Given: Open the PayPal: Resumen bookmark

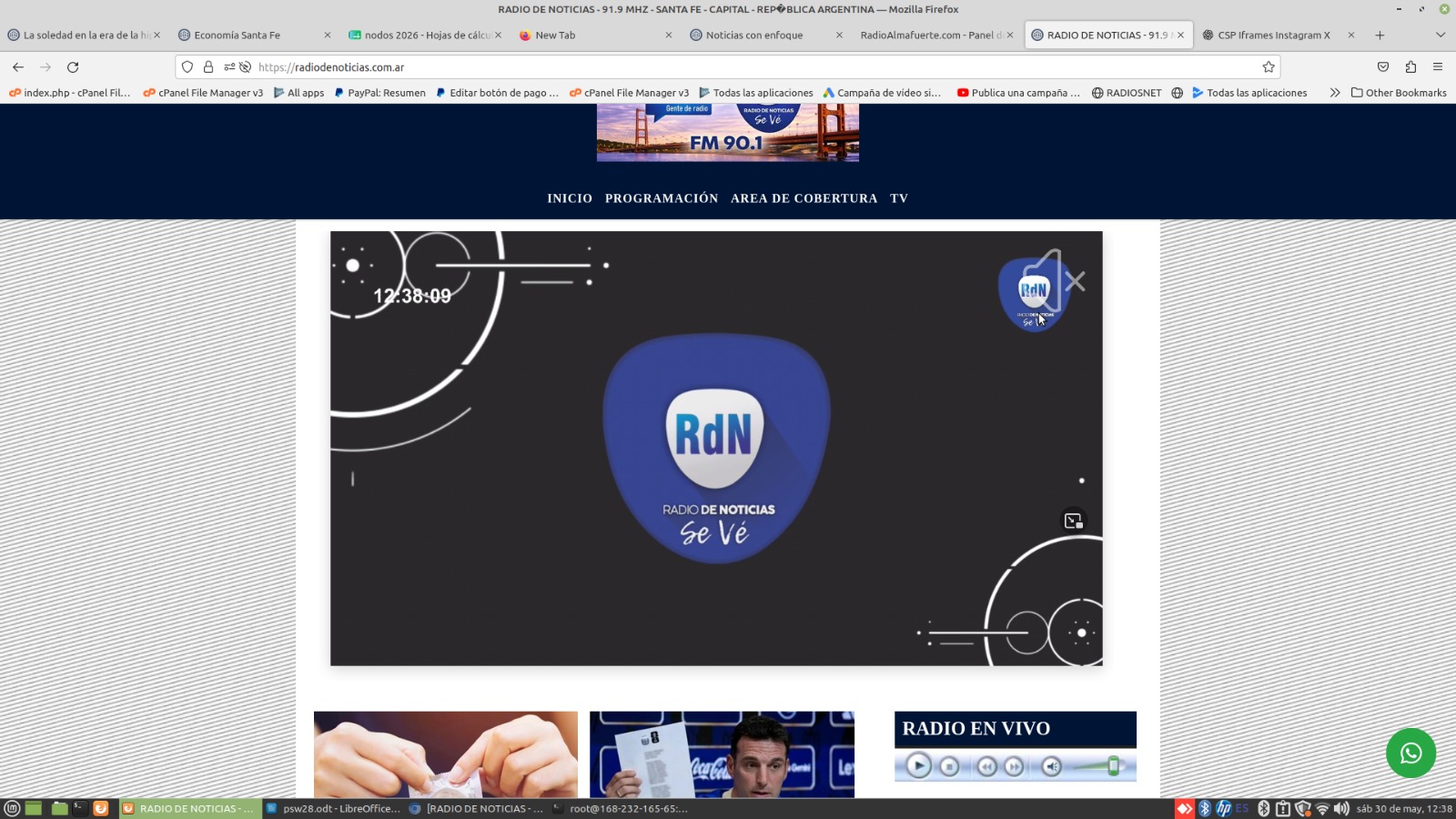Looking at the screenshot, I should 379,93.
